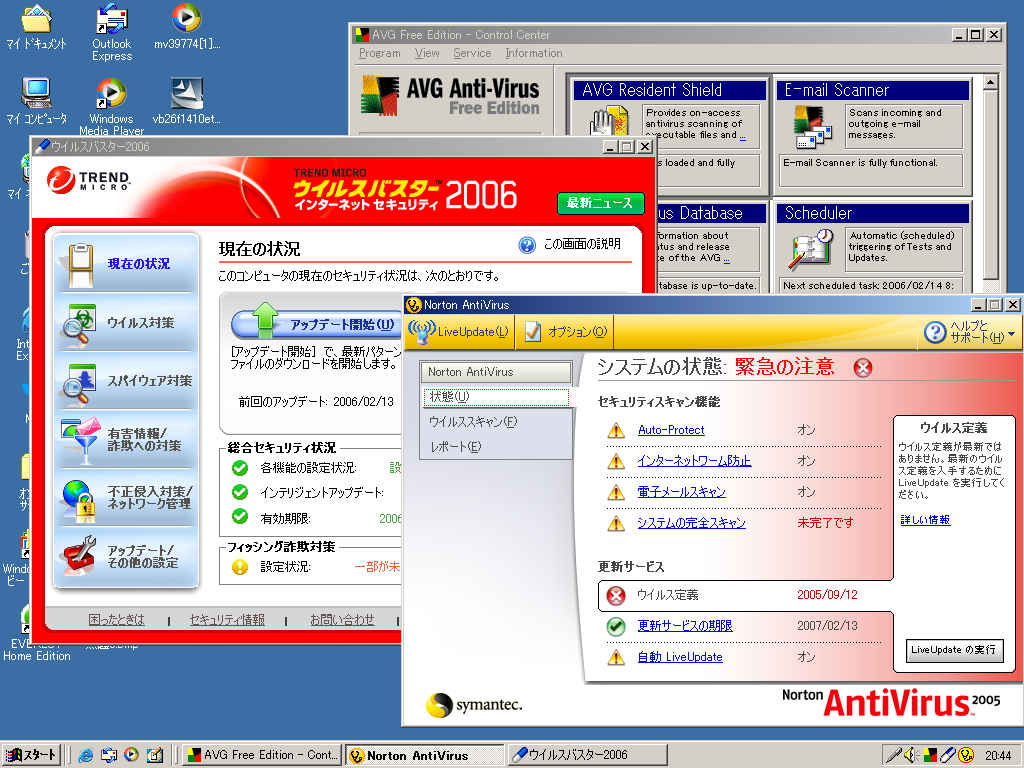This screenshot has height=768, width=1024.
Task: Open 更新サービスの期限 link
Action: pyautogui.click(x=684, y=626)
